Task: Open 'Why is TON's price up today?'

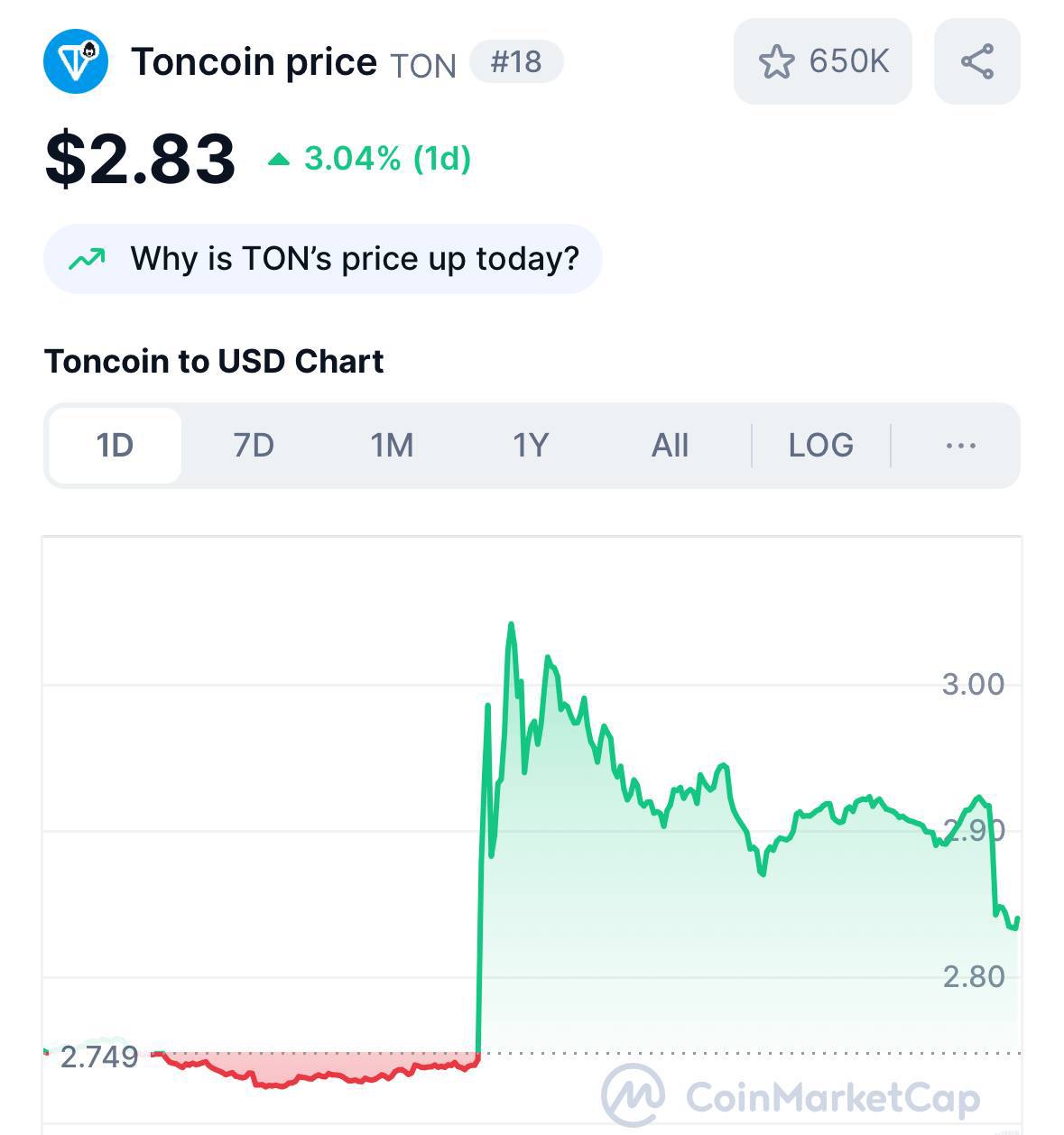Action: coord(354,259)
